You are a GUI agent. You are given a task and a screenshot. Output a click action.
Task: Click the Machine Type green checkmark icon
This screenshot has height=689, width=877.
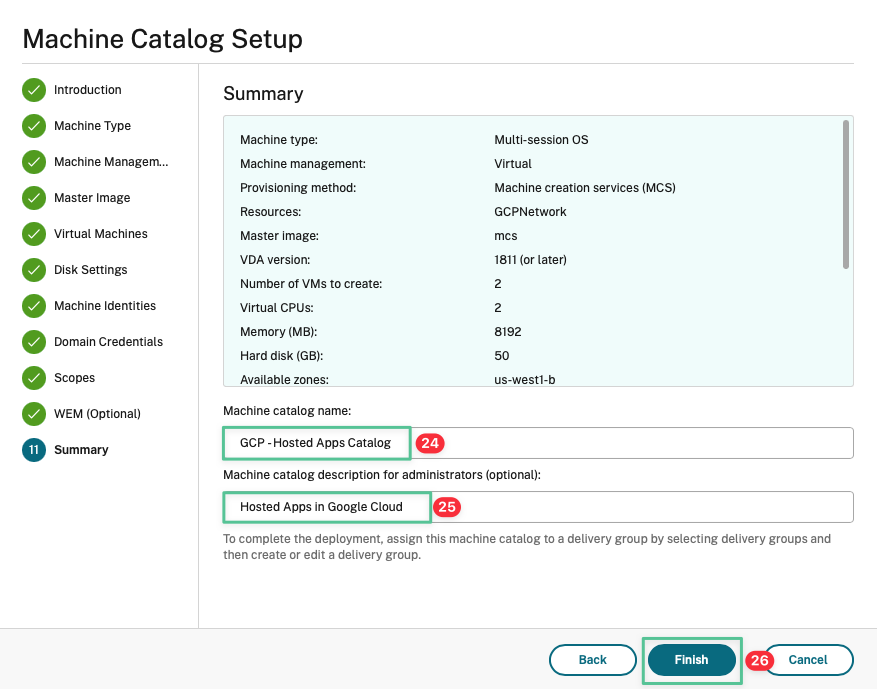(x=34, y=126)
